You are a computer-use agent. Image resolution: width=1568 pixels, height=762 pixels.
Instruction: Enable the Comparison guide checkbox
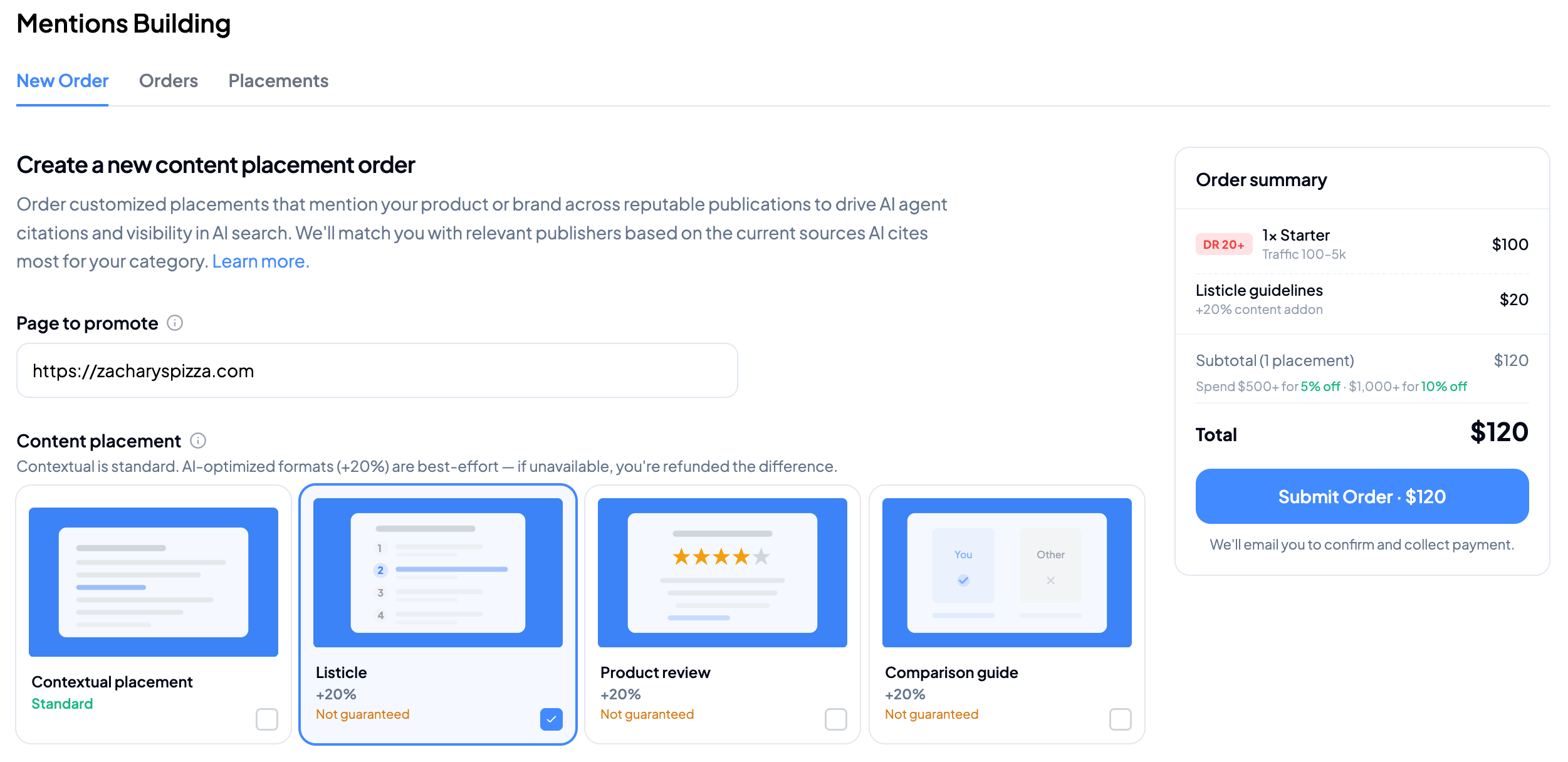point(1120,720)
